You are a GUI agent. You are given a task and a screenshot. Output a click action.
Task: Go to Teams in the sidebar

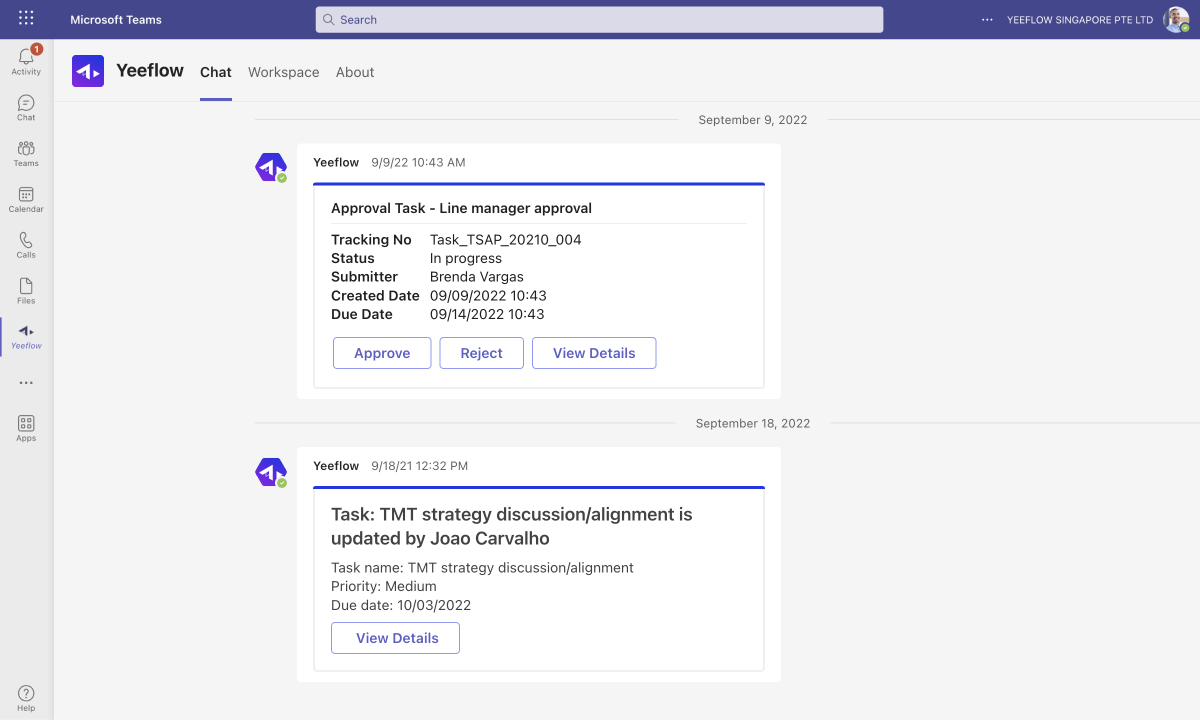coord(26,153)
